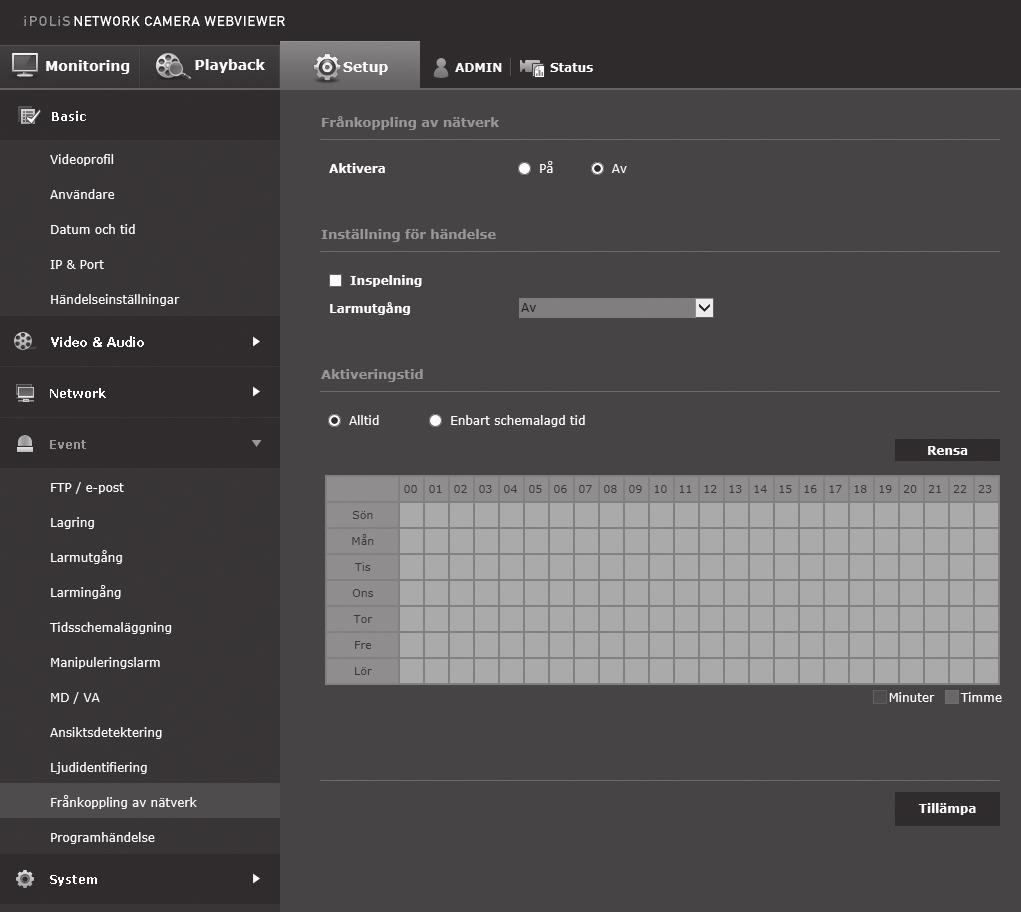This screenshot has width=1021, height=912.
Task: Click the Status icon
Action: point(532,67)
